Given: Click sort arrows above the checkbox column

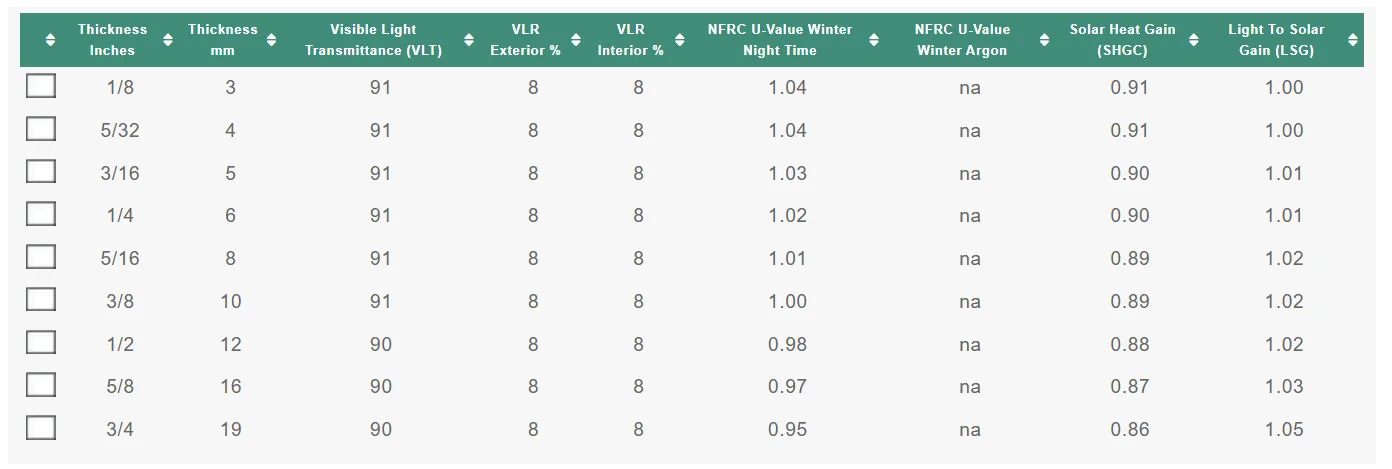Looking at the screenshot, I should 51,40.
